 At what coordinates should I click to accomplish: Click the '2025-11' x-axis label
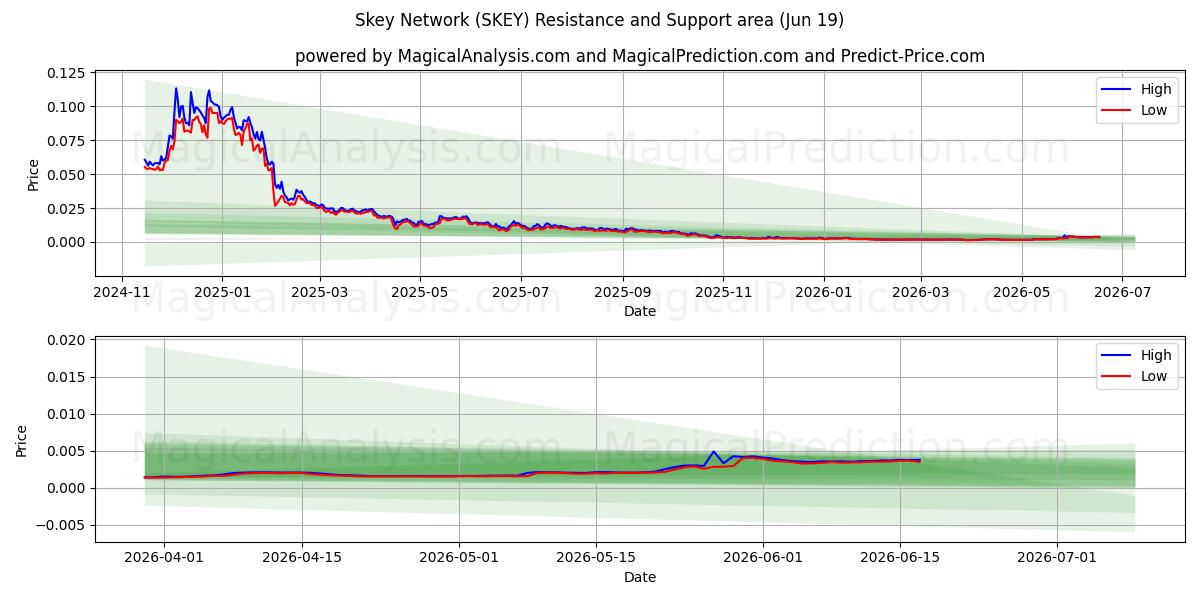723,292
